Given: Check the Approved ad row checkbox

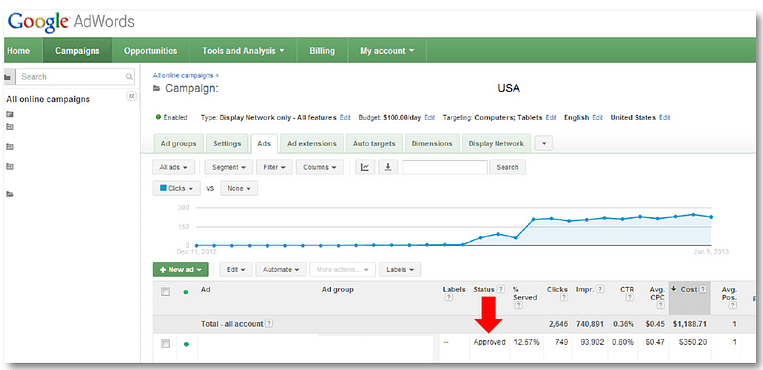Looking at the screenshot, I should [x=165, y=344].
